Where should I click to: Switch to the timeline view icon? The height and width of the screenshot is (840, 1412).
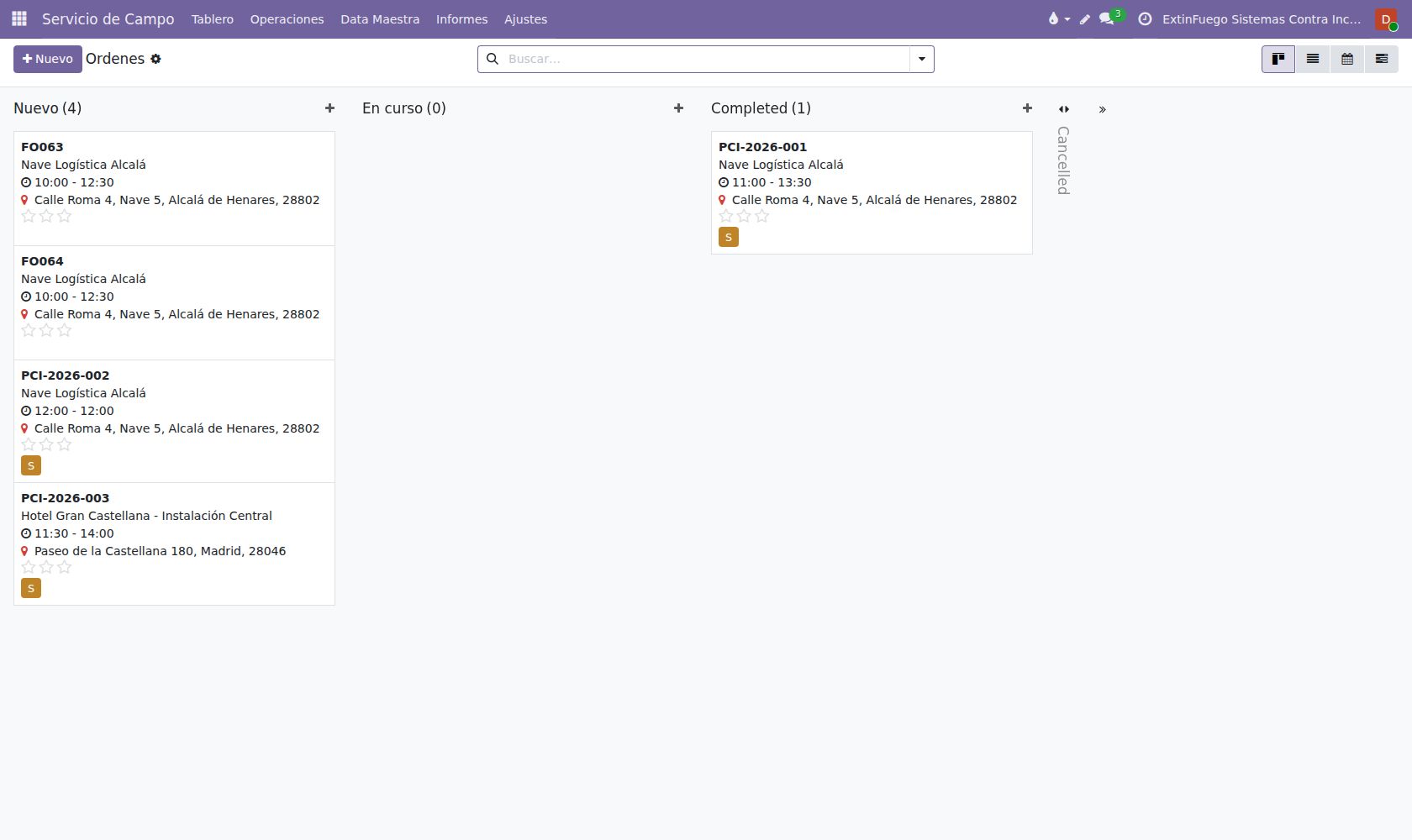tap(1382, 59)
